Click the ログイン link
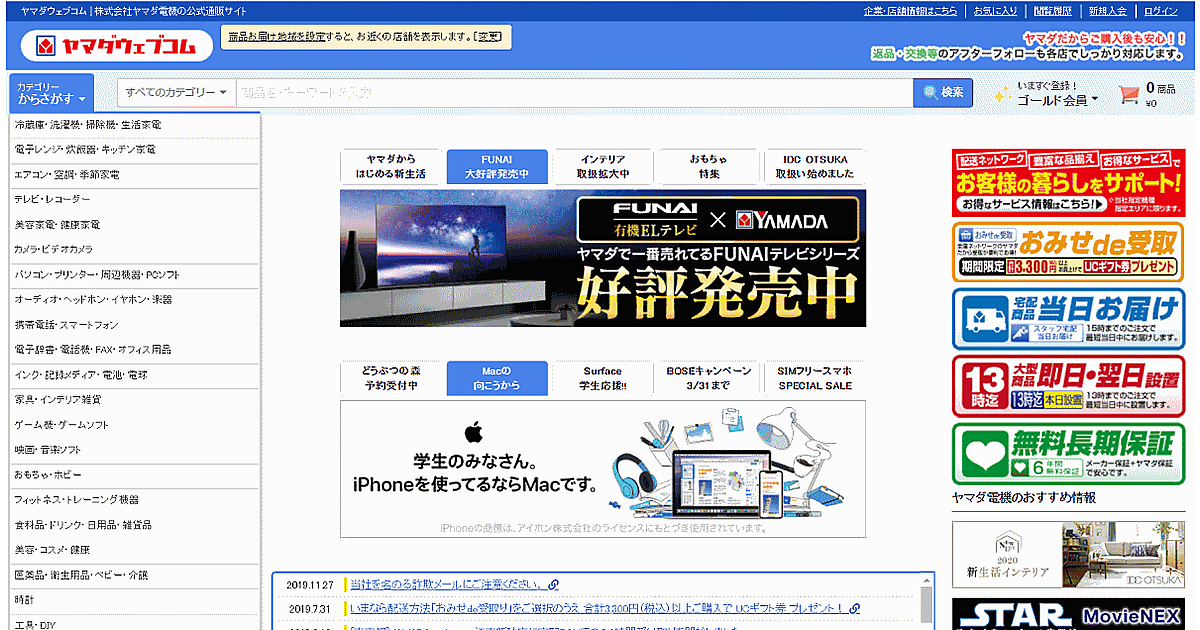 (x=1161, y=11)
